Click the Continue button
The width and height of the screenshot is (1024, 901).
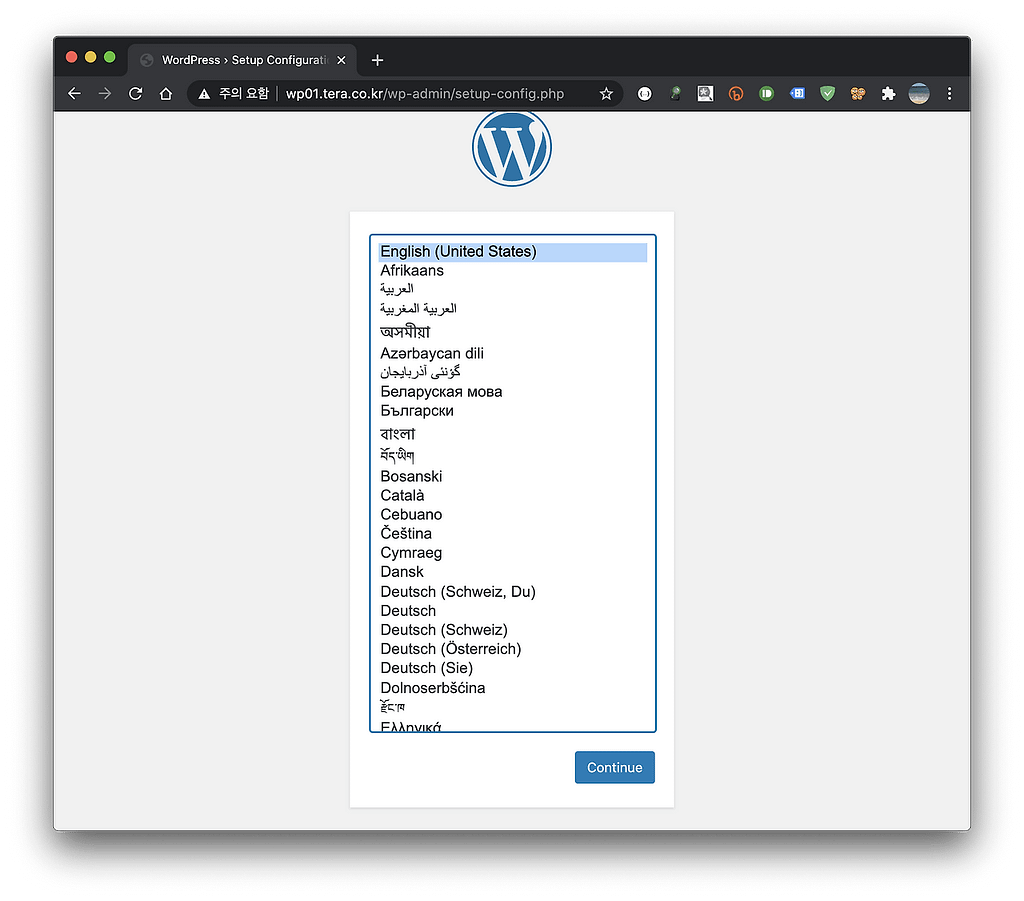click(x=615, y=767)
